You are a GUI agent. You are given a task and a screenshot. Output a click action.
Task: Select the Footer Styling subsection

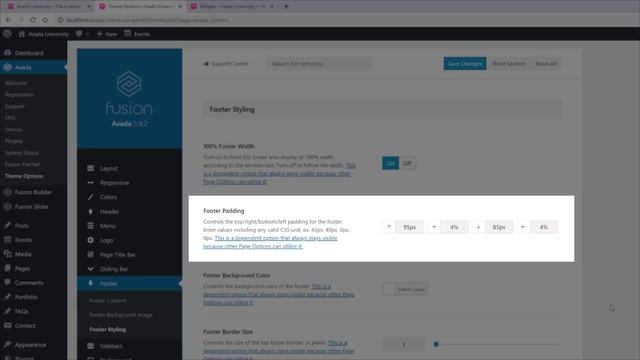(x=108, y=329)
